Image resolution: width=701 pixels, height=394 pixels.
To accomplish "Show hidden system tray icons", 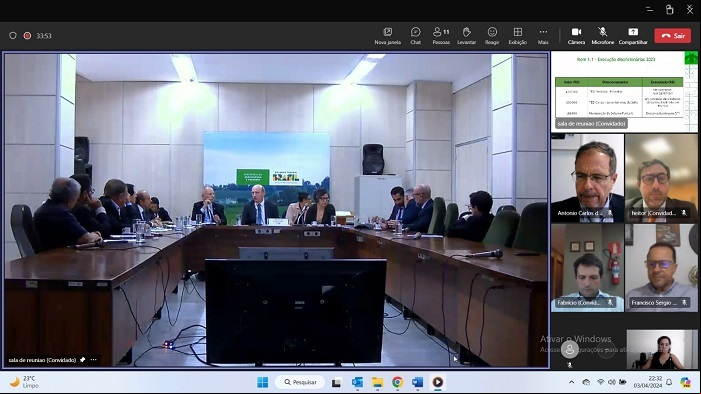I will tap(571, 382).
